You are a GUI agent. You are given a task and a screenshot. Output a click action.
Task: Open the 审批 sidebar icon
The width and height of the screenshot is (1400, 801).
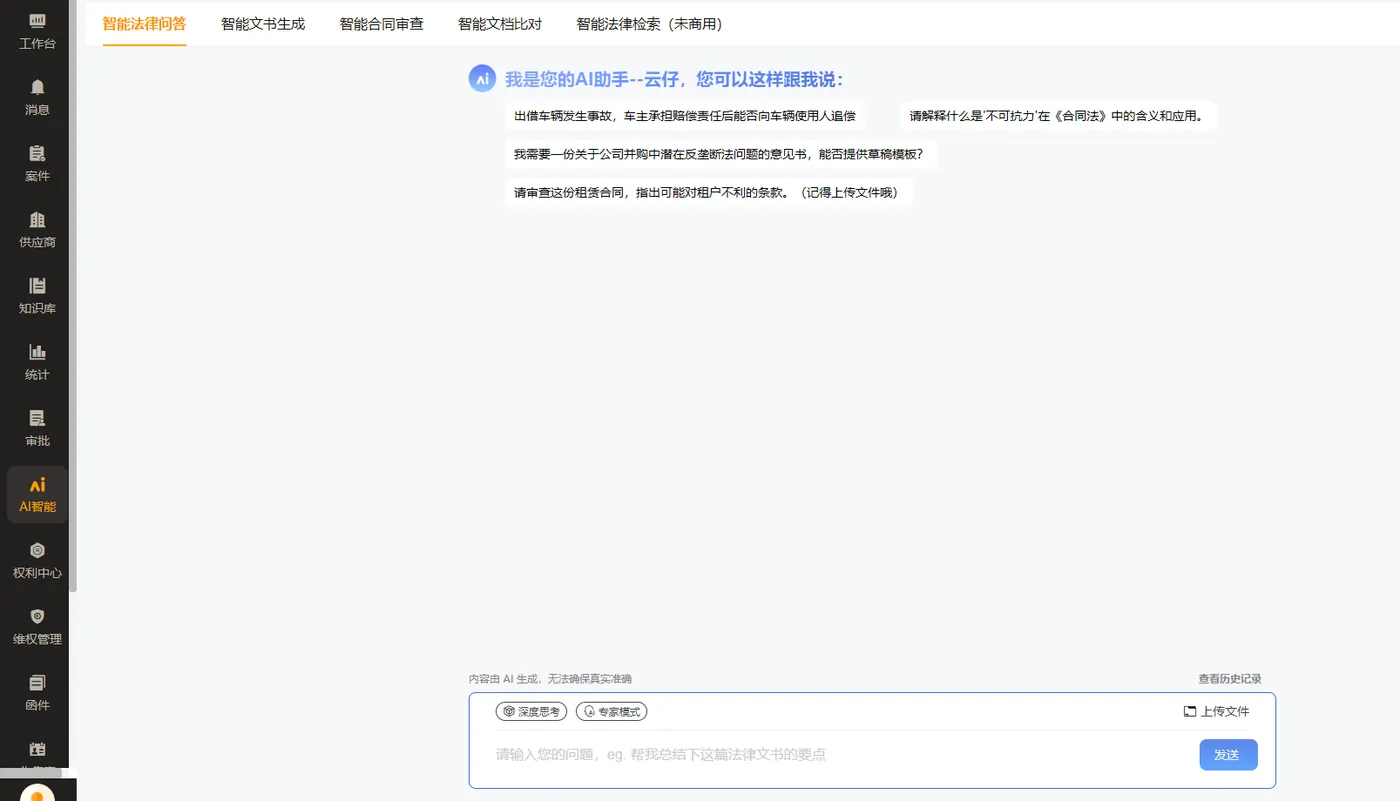[37, 418]
